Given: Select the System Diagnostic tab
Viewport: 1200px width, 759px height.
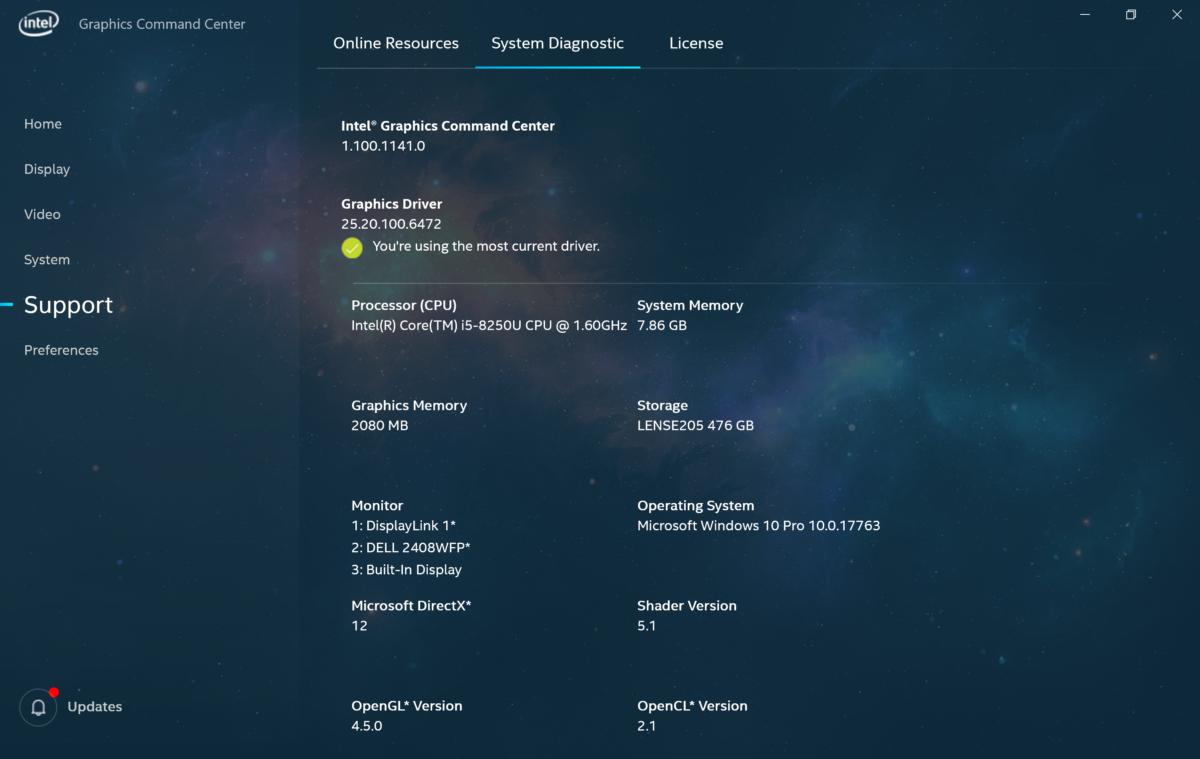Looking at the screenshot, I should [557, 43].
